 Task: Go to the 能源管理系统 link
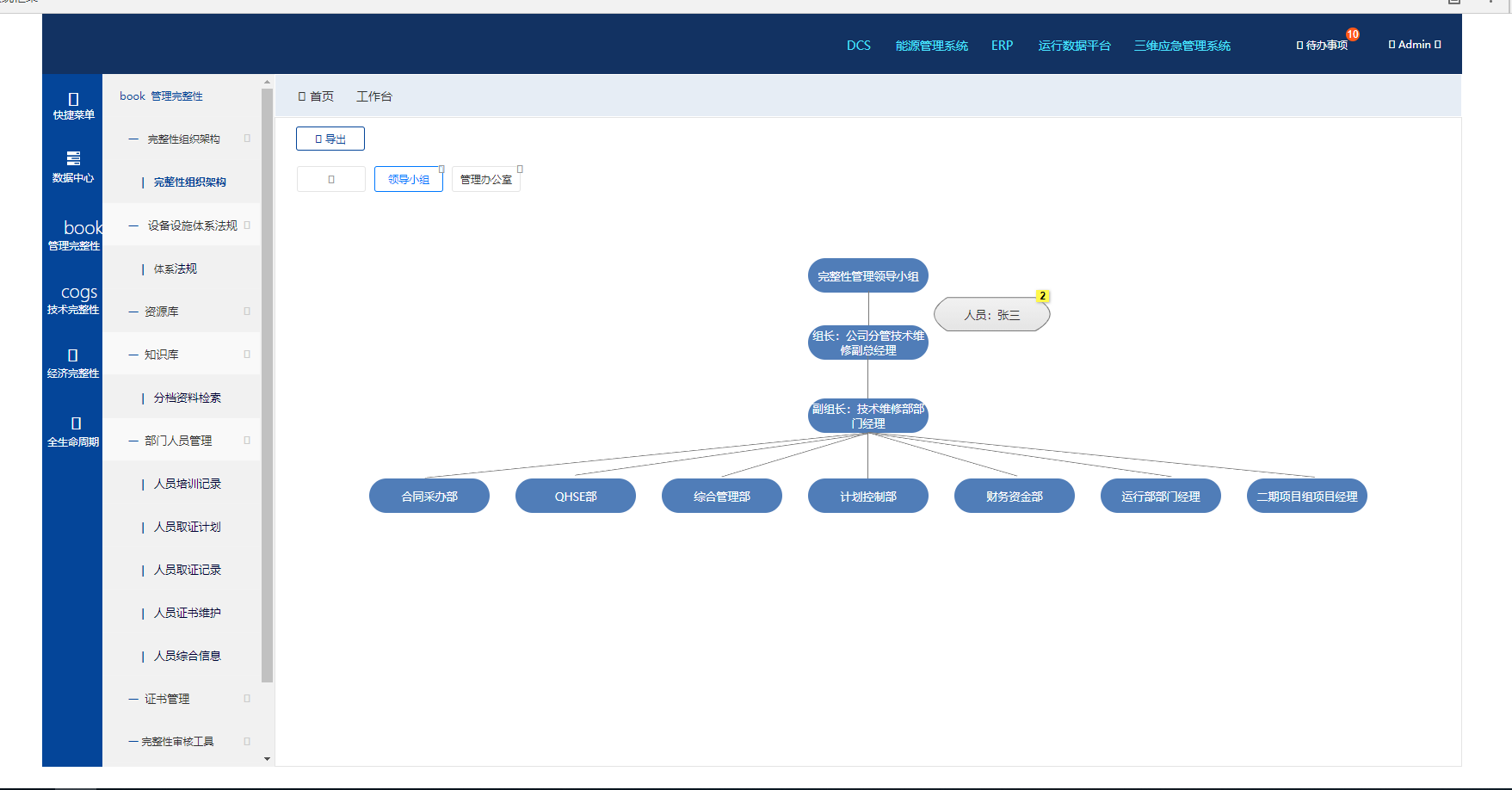[x=932, y=46]
